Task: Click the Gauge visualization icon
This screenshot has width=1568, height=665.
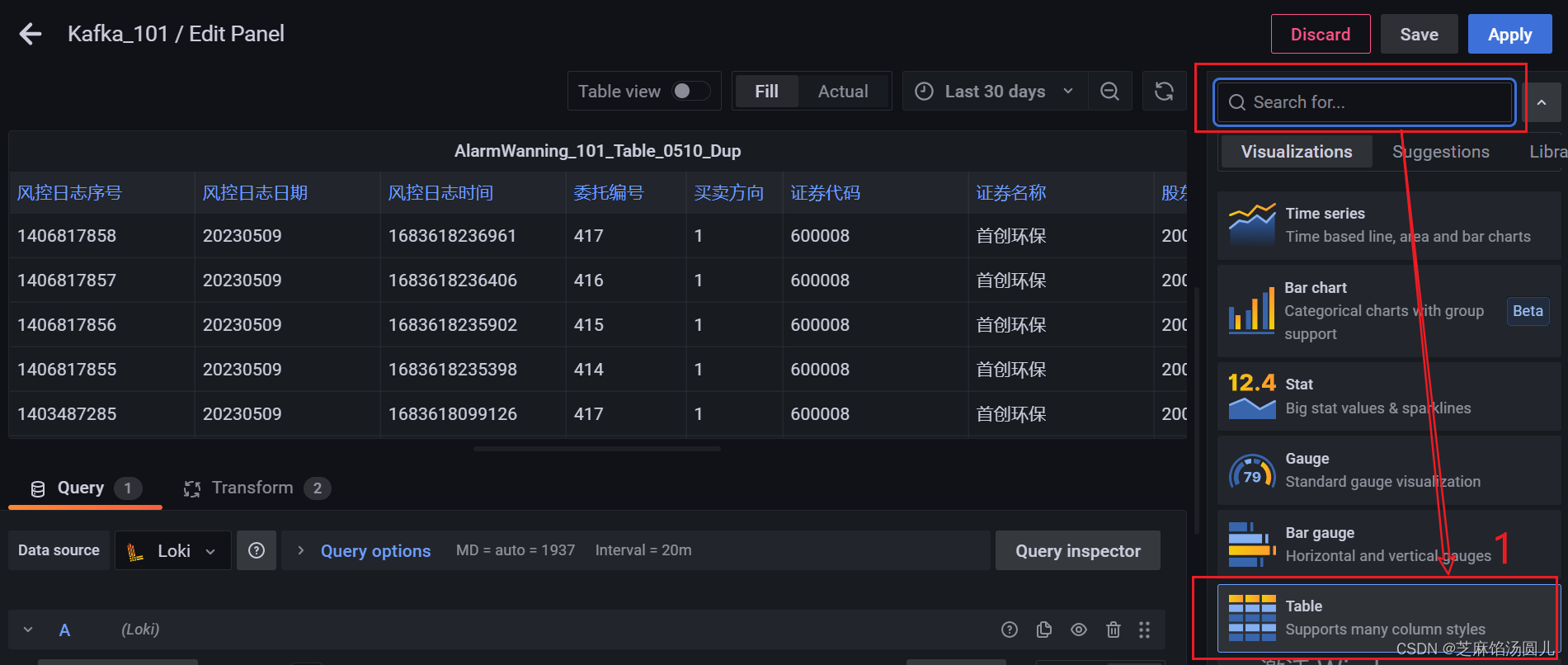Action: (x=1252, y=470)
